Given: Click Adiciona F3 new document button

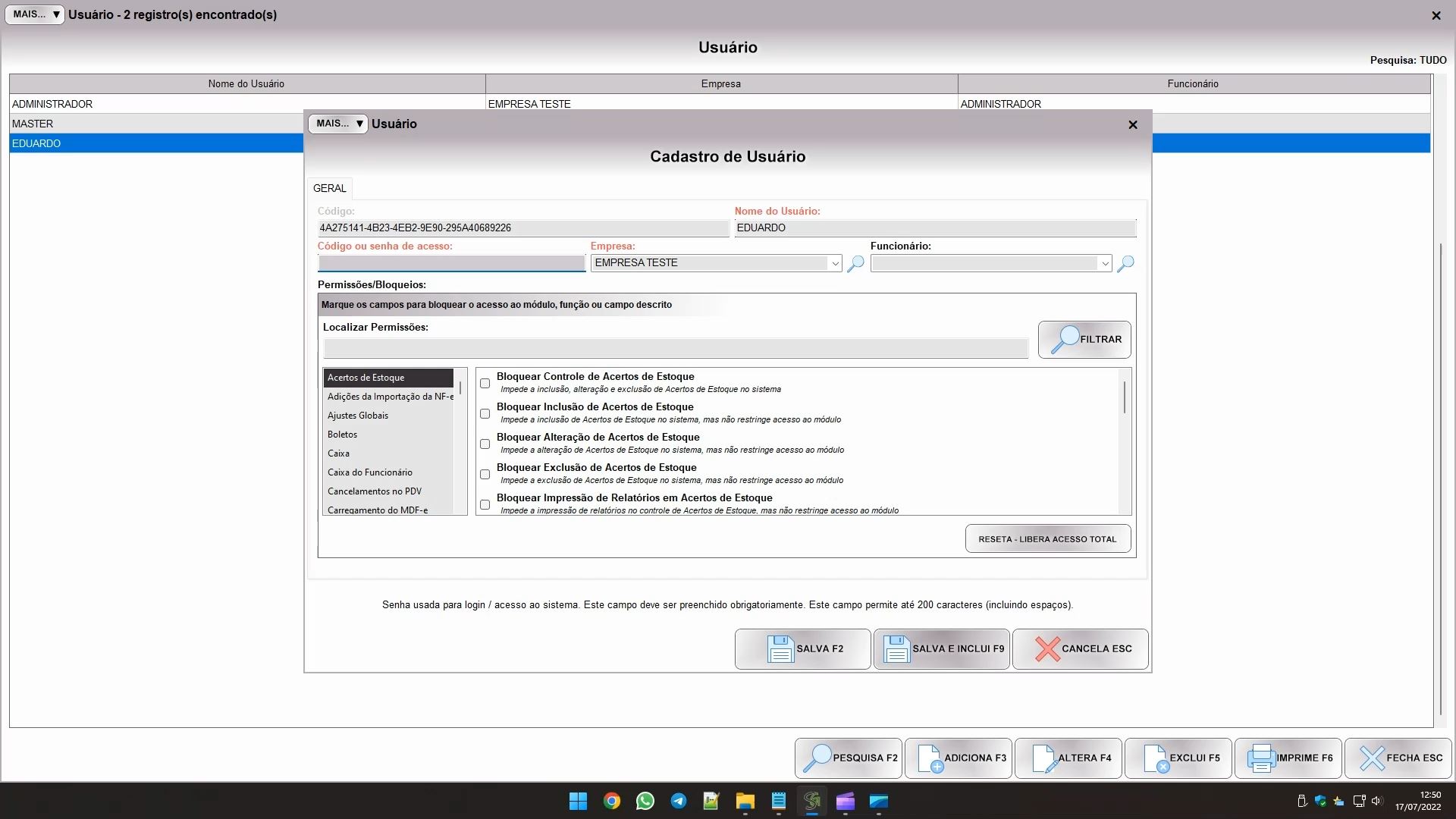Looking at the screenshot, I should (x=959, y=758).
